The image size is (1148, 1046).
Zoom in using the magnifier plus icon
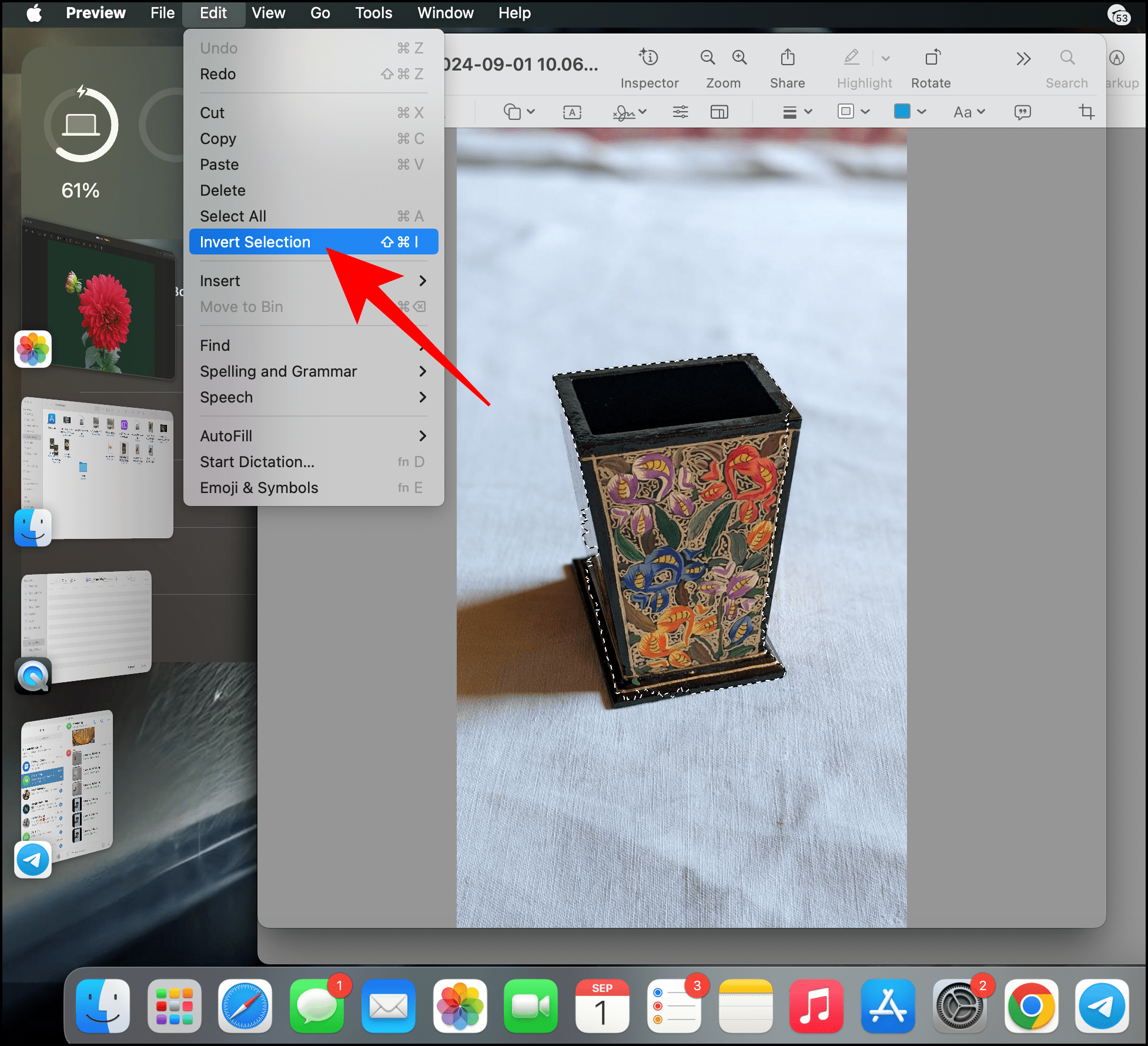(739, 58)
